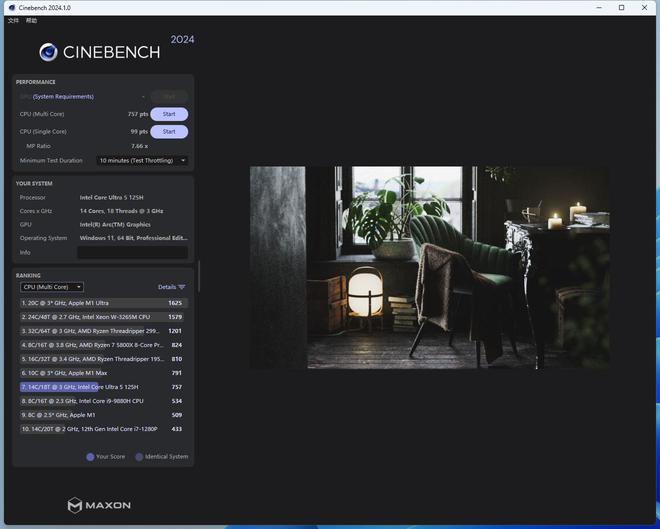This screenshot has width=660, height=529.
Task: Click the Maxon logo
Action: [99, 505]
